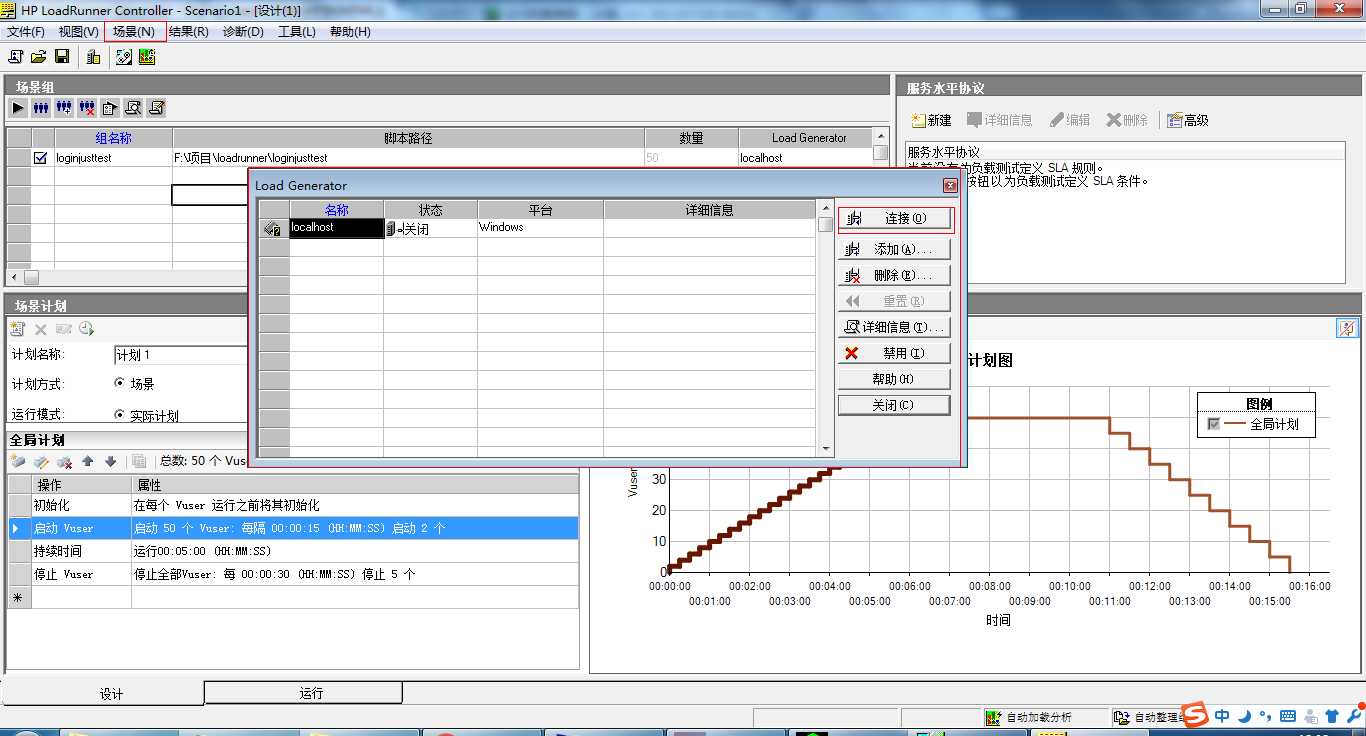Click the 禁用(I) button
Viewport: 1366px width, 736px height.
coord(894,353)
